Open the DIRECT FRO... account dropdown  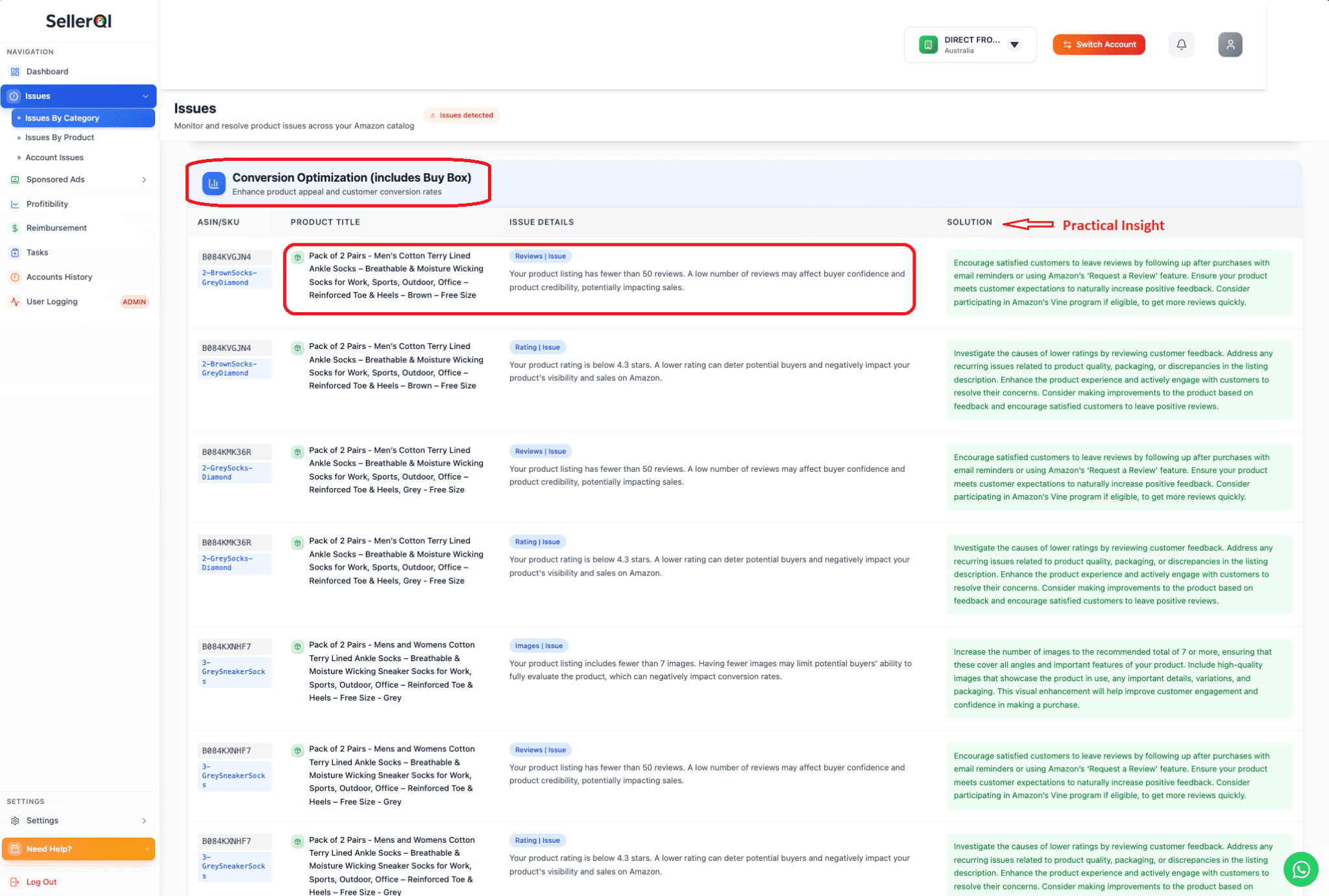coord(1014,44)
